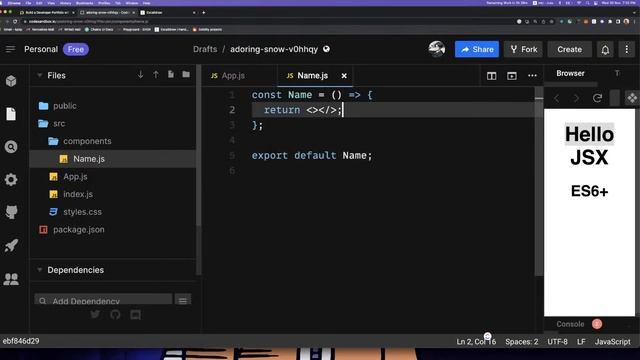Open the hamburger menu beside Personal
Image resolution: width=640 pixels, height=360 pixels.
[10, 49]
